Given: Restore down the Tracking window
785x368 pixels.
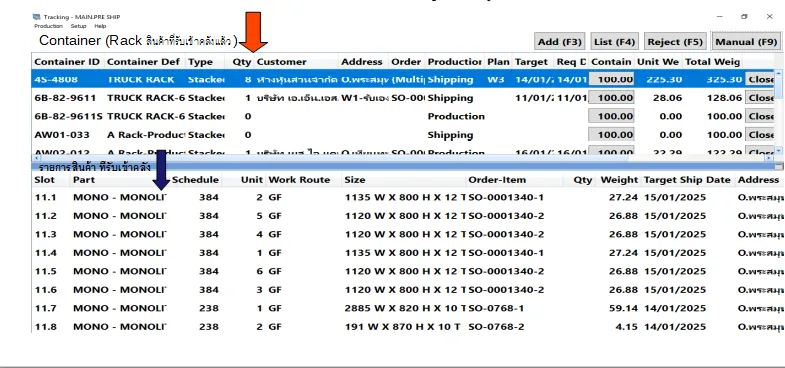Looking at the screenshot, I should pos(744,17).
